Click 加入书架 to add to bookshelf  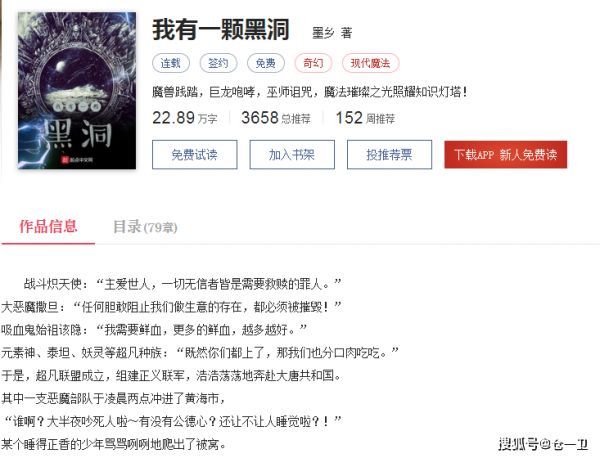click(292, 155)
